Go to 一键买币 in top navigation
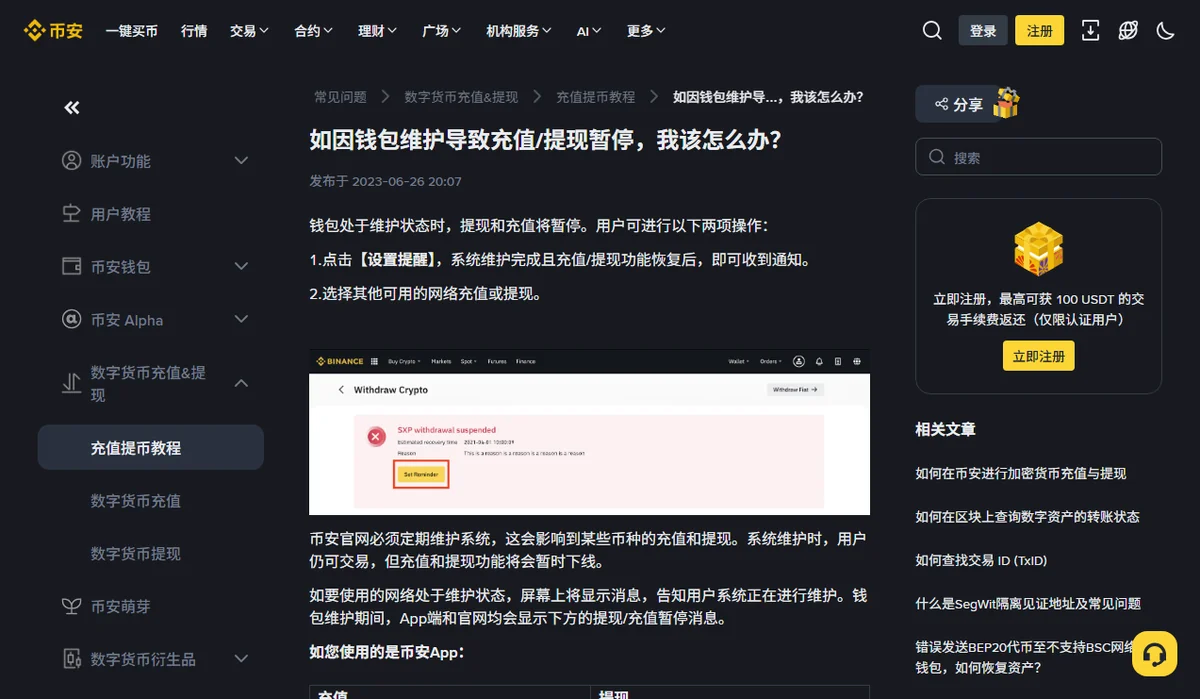The width and height of the screenshot is (1200, 699). 132,31
